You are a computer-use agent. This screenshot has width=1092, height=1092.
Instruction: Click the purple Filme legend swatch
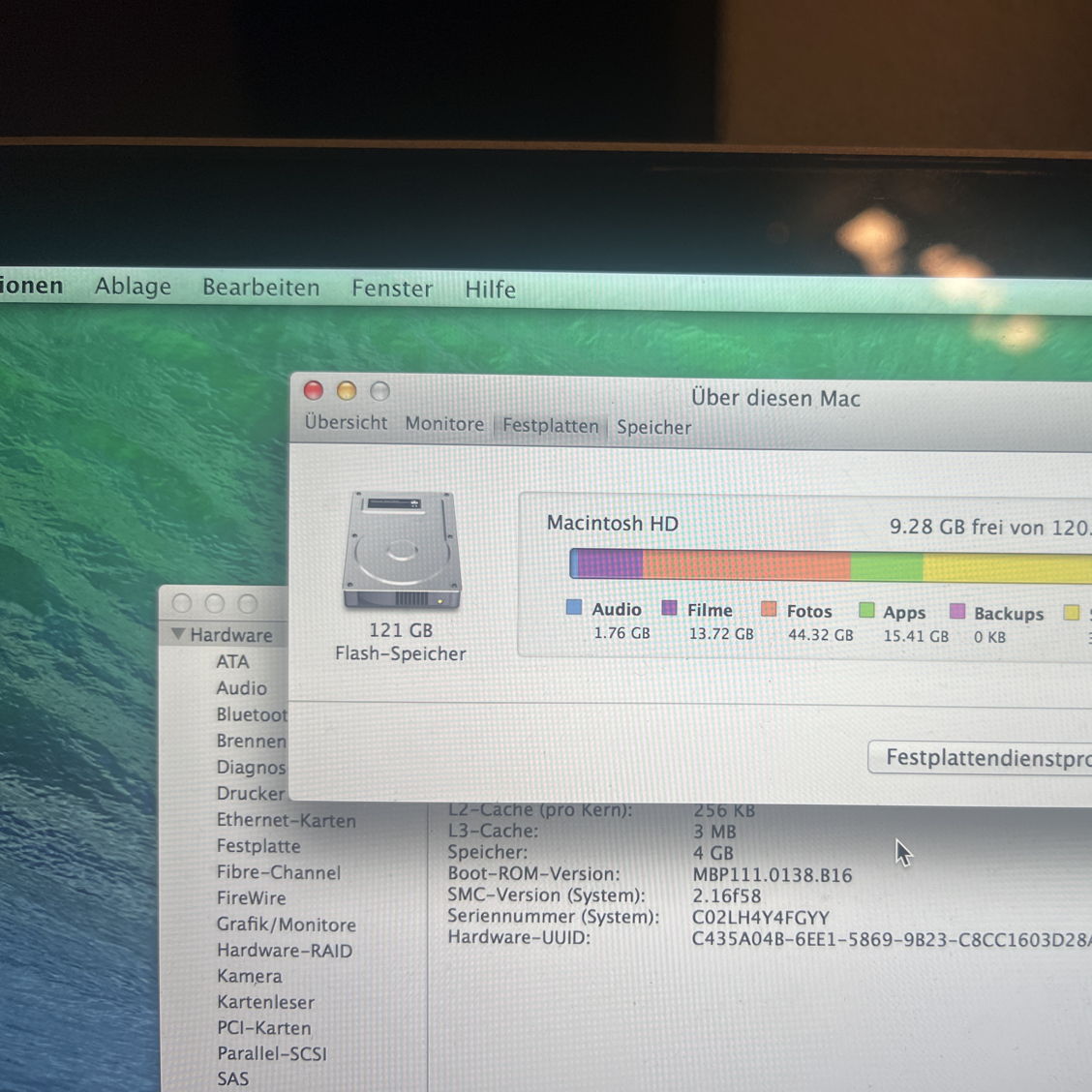point(669,608)
